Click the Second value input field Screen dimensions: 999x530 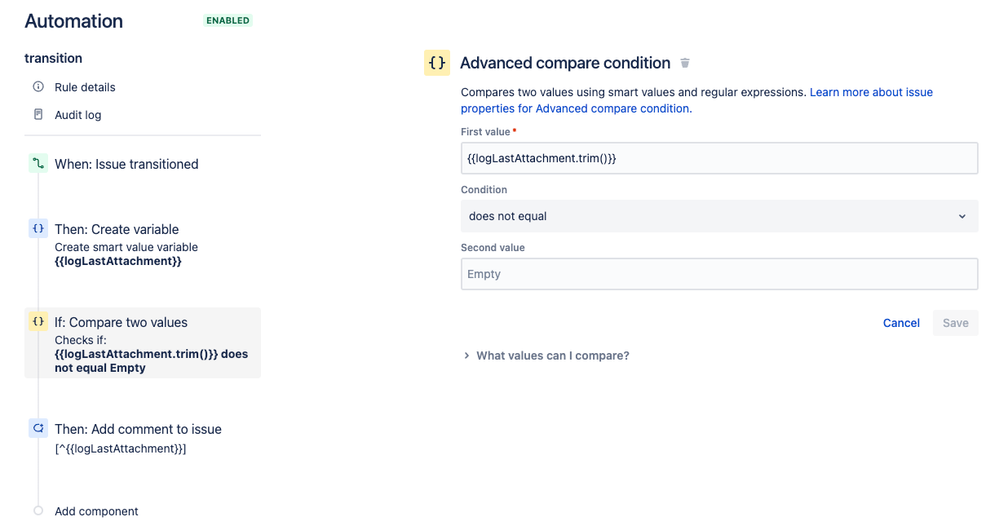point(719,274)
